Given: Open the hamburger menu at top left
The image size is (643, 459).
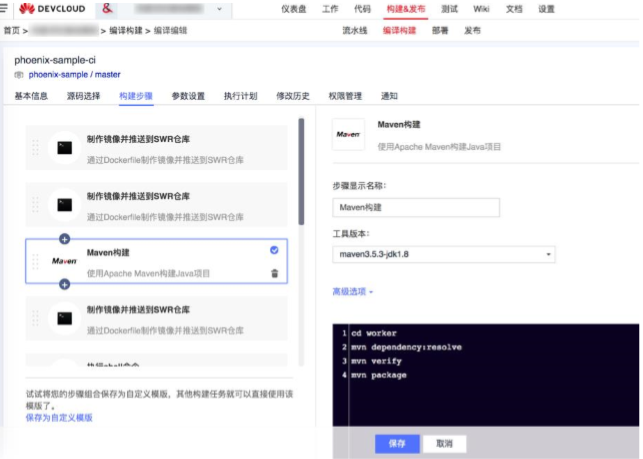Looking at the screenshot, I should click(x=4, y=8).
